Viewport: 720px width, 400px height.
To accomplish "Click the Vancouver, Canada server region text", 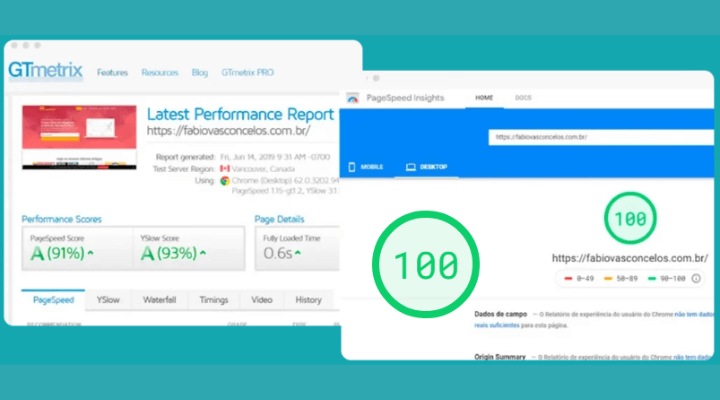I will coord(263,169).
